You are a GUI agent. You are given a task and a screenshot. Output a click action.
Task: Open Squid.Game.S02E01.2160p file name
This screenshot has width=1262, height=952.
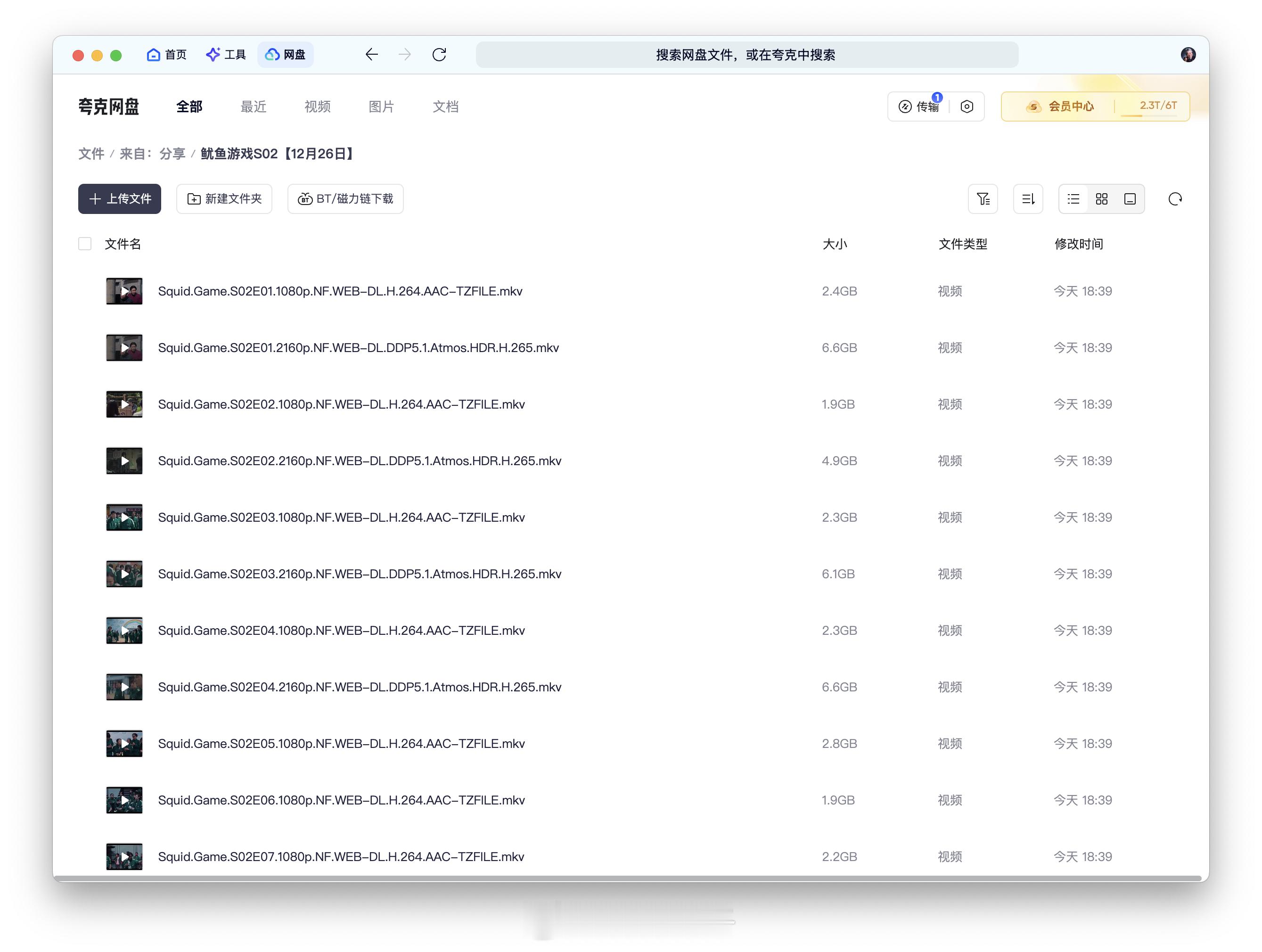(358, 348)
